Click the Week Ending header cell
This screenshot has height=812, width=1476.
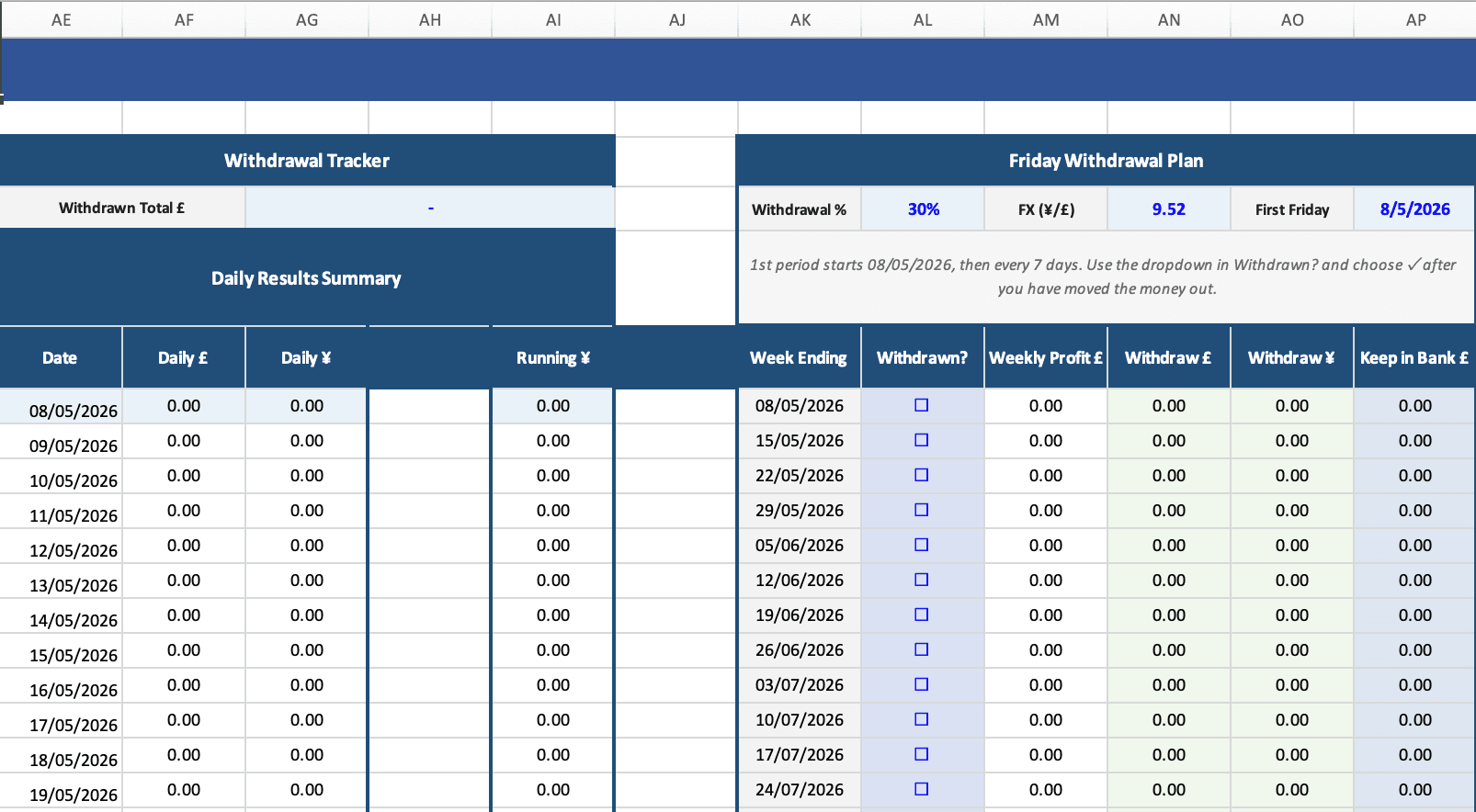click(x=800, y=358)
